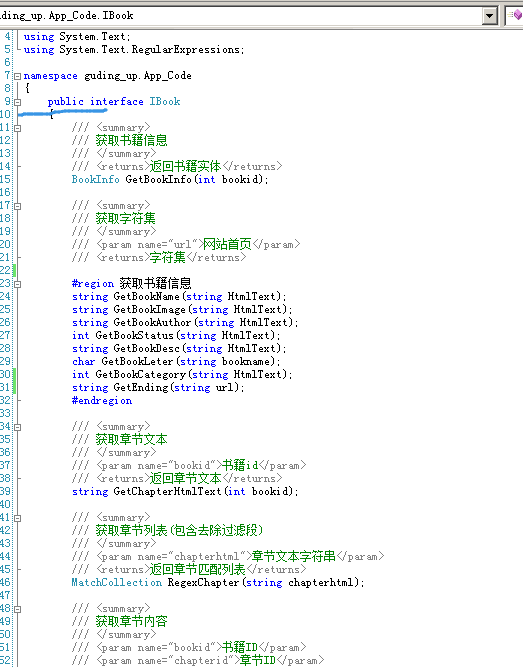Click the GetBookImage method declaration
The width and height of the screenshot is (523, 667).
click(182, 310)
